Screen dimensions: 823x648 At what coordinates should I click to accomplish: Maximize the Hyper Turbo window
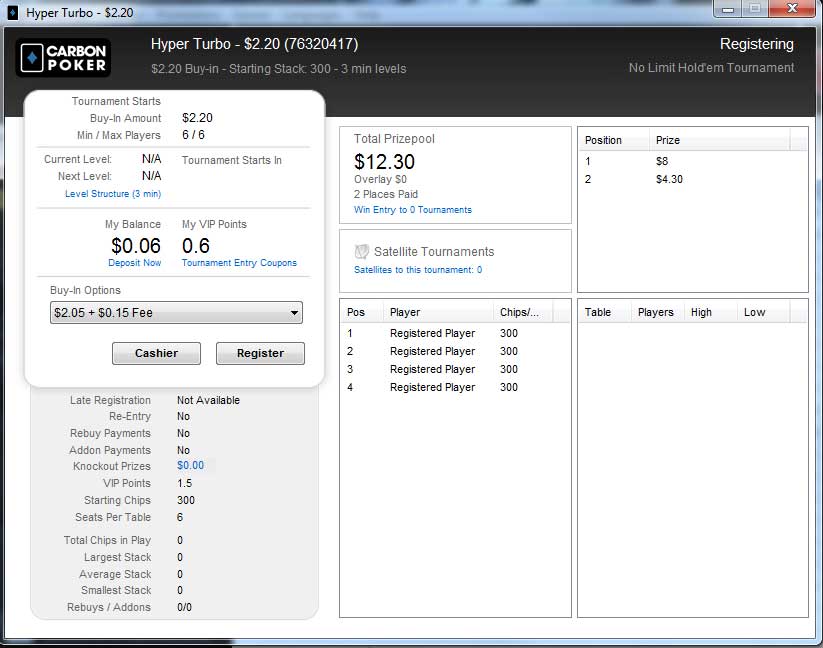tap(755, 9)
